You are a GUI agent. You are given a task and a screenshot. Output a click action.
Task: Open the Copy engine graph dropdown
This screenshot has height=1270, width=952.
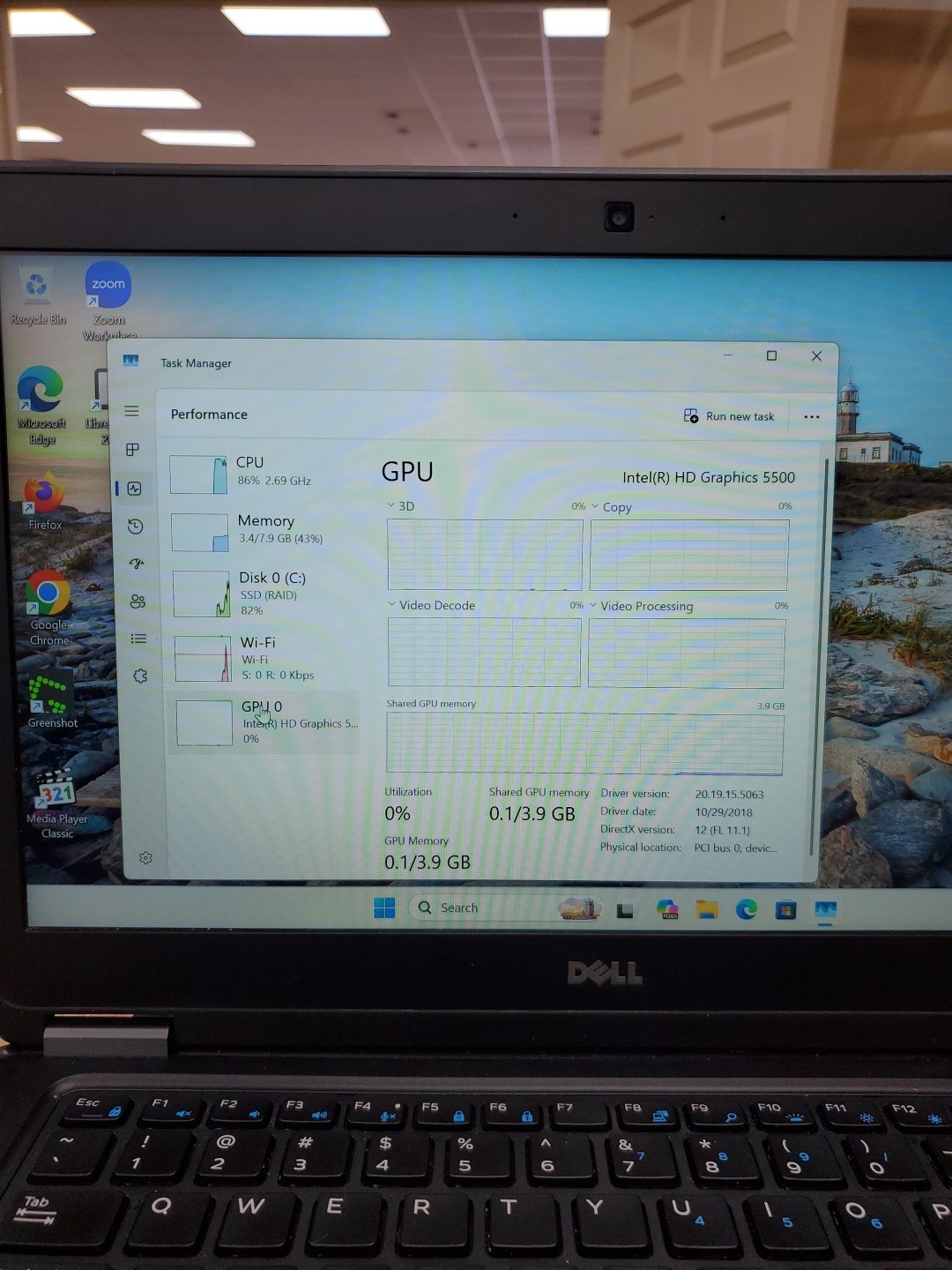612,507
